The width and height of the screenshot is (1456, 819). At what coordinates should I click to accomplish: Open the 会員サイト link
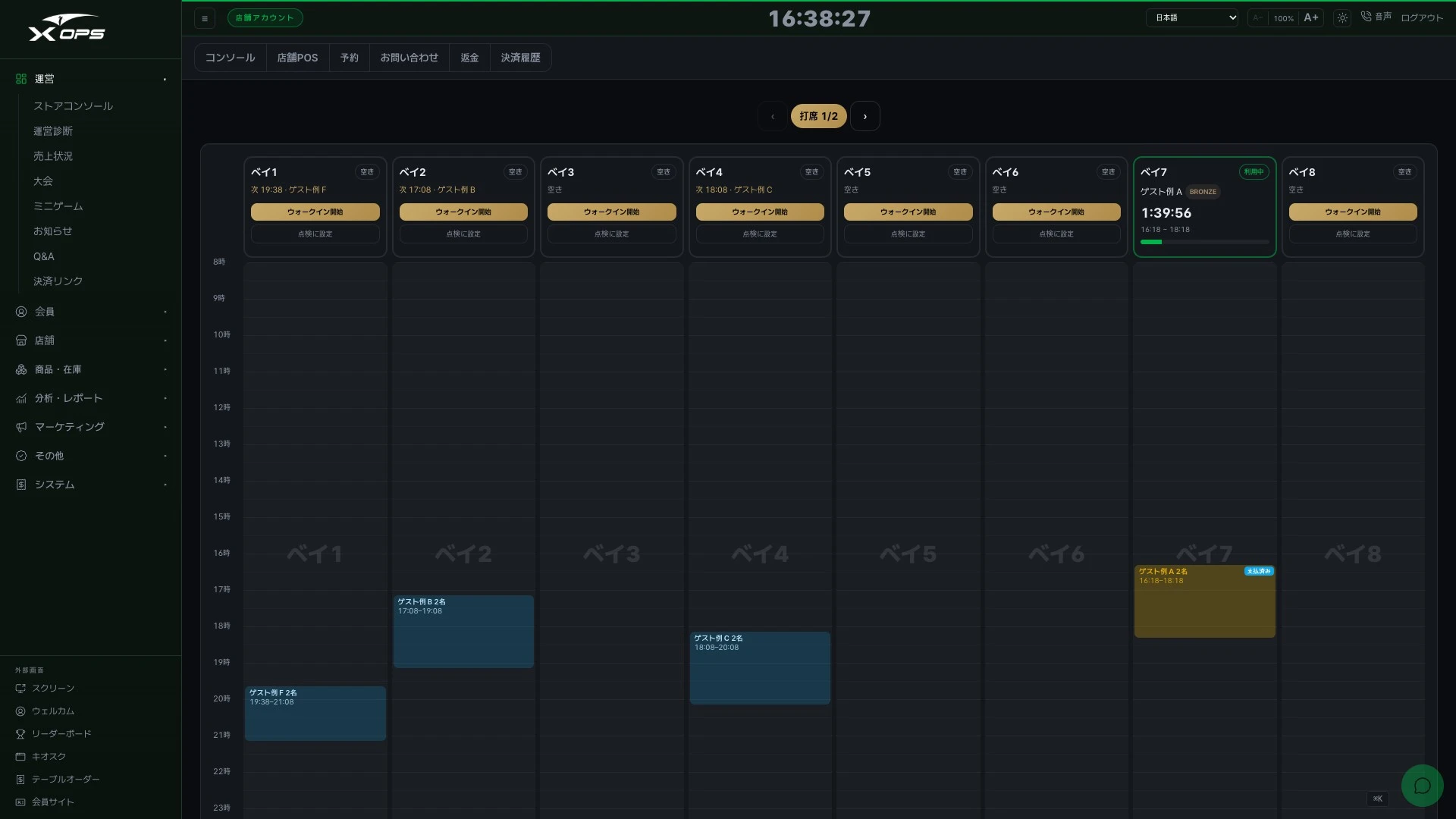pos(45,802)
